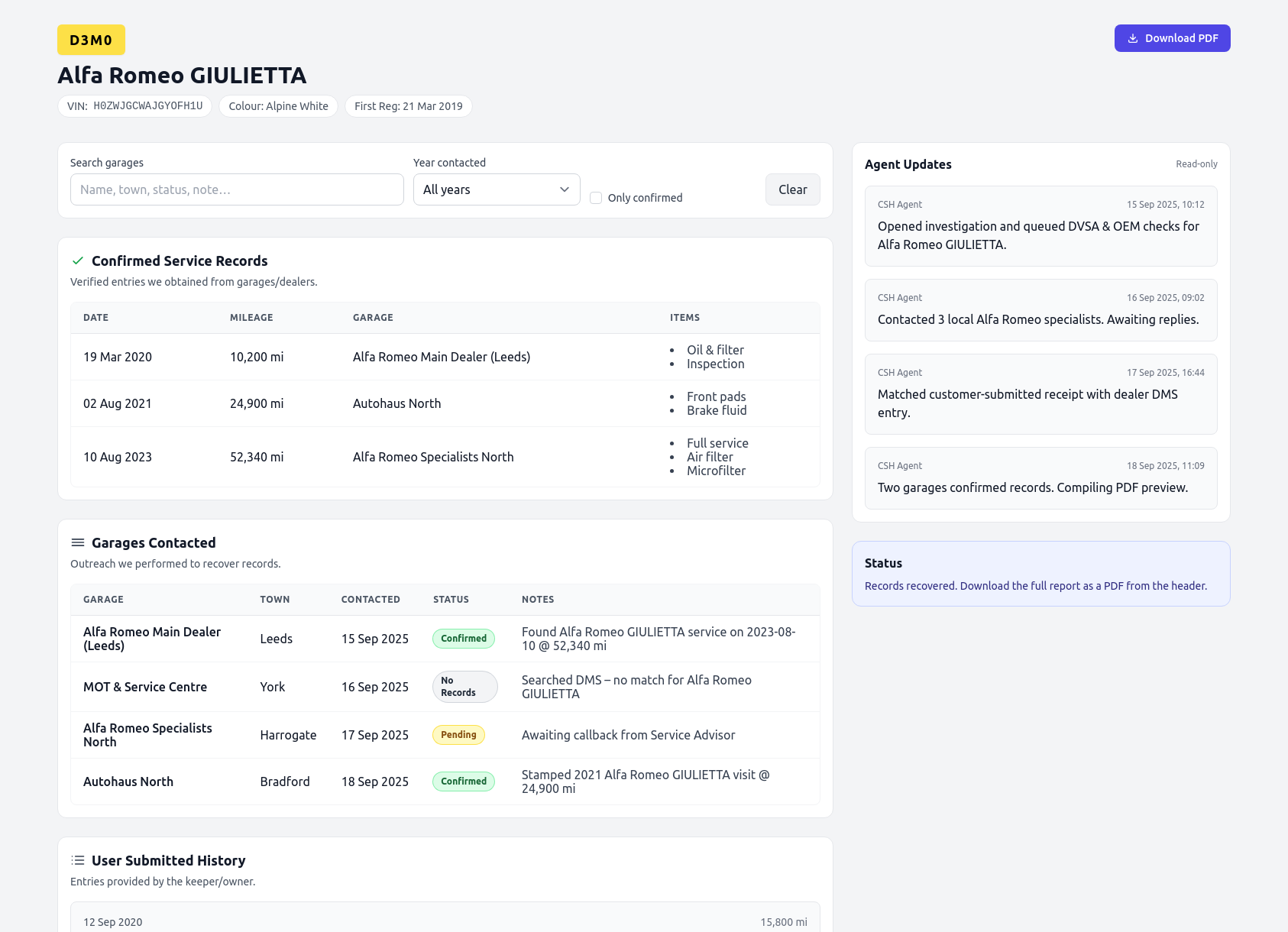Click the No Records status badge
Screen dimensions: 1288x932
tap(464, 687)
